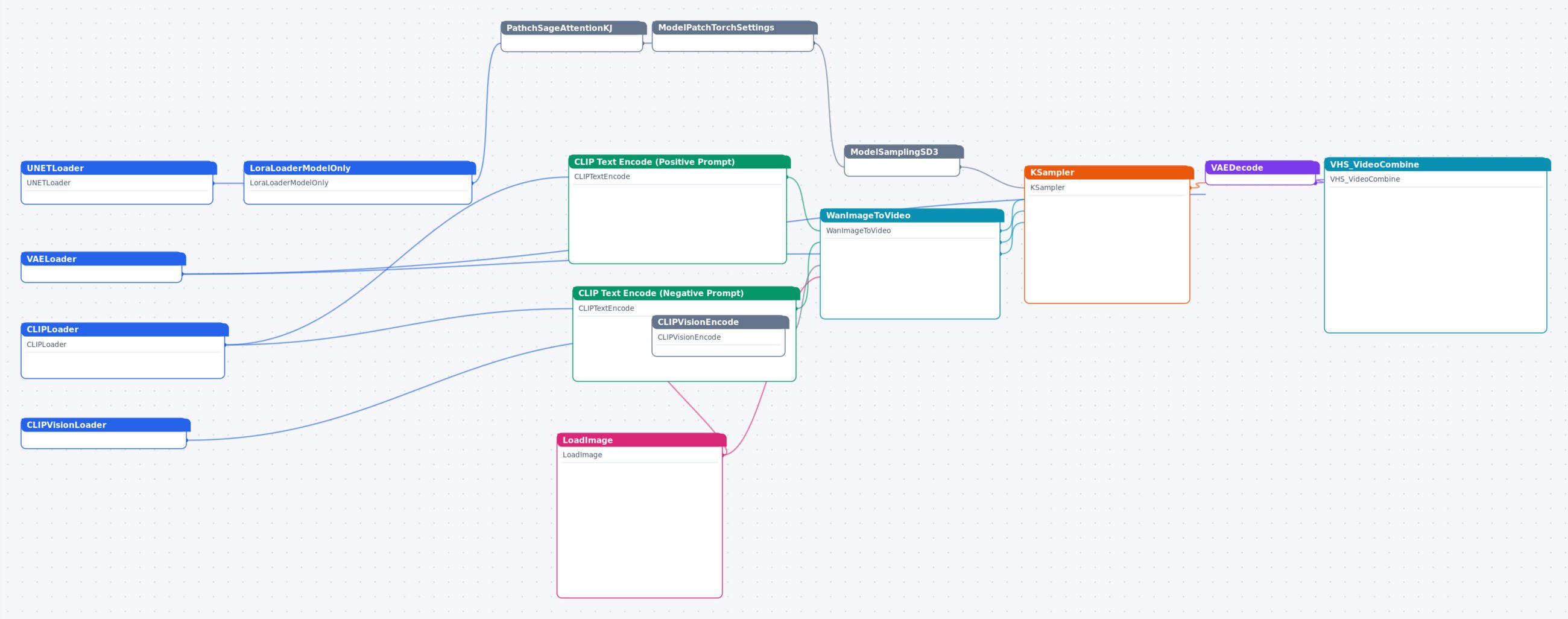Click the CLIPLoader node header
This screenshot has width=1568, height=619.
click(x=125, y=329)
